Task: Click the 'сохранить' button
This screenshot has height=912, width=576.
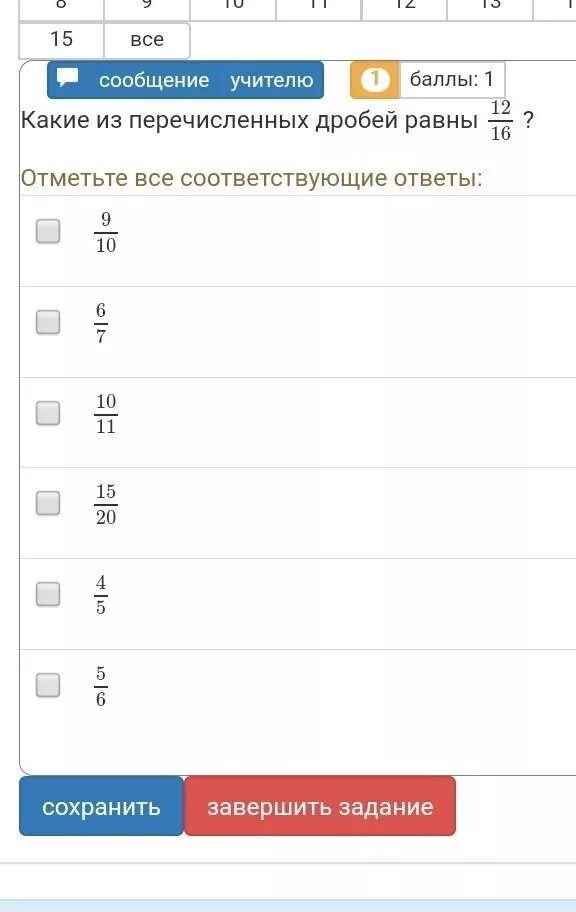Action: 101,806
